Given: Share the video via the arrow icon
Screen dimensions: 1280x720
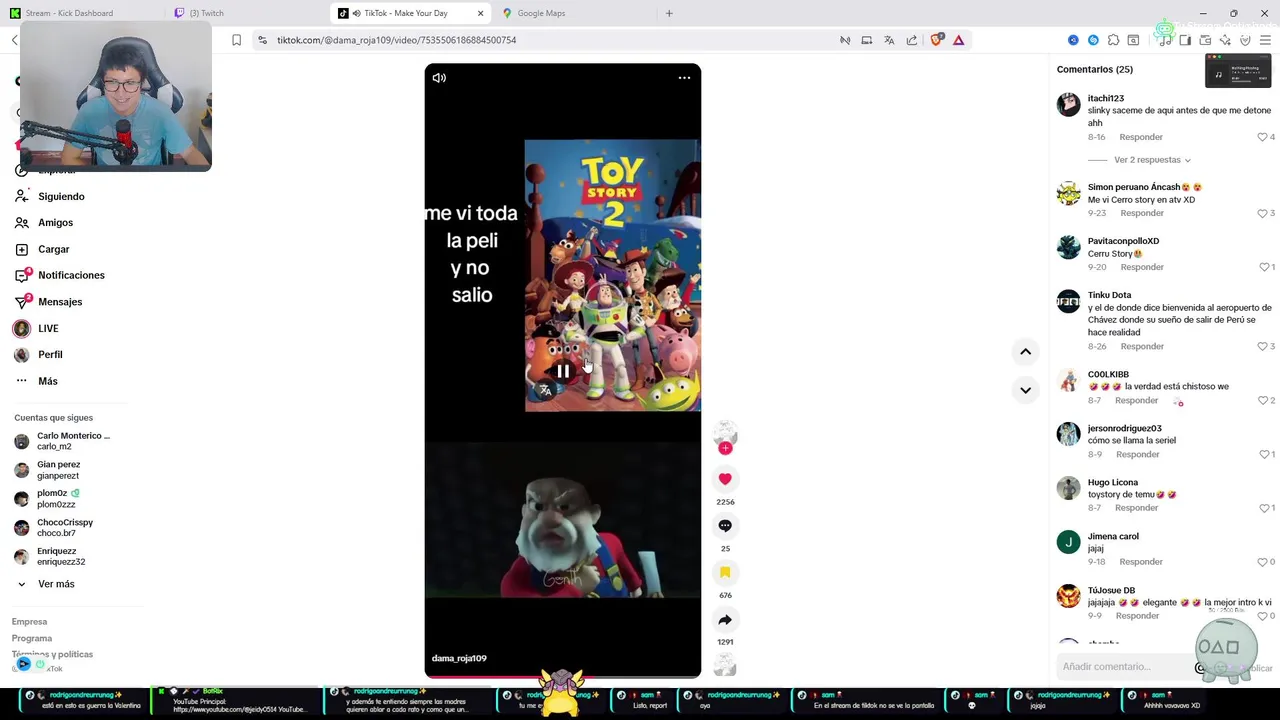Looking at the screenshot, I should pyautogui.click(x=725, y=620).
